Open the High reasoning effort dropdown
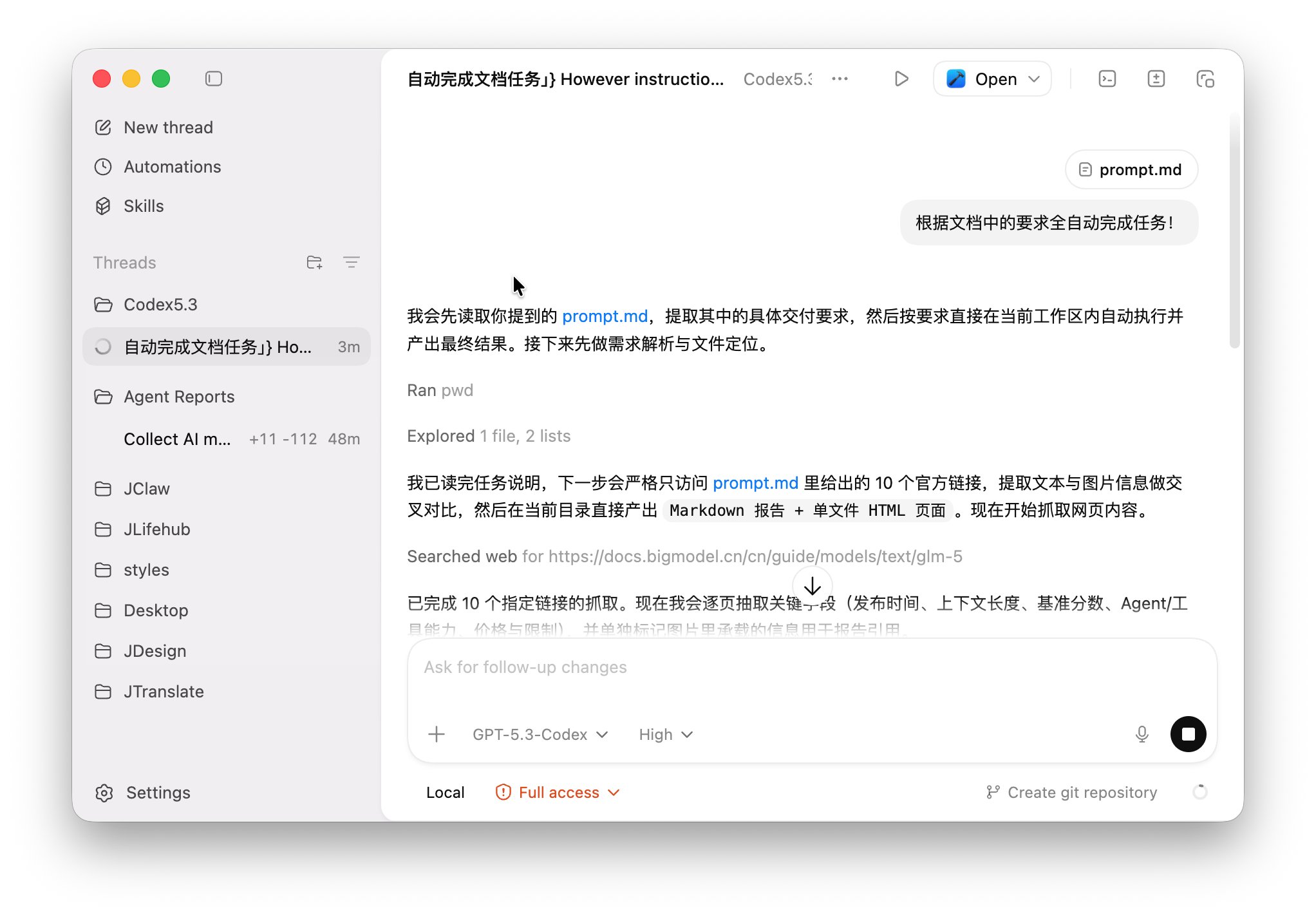Screen dimensions: 1316x917 tap(665, 734)
